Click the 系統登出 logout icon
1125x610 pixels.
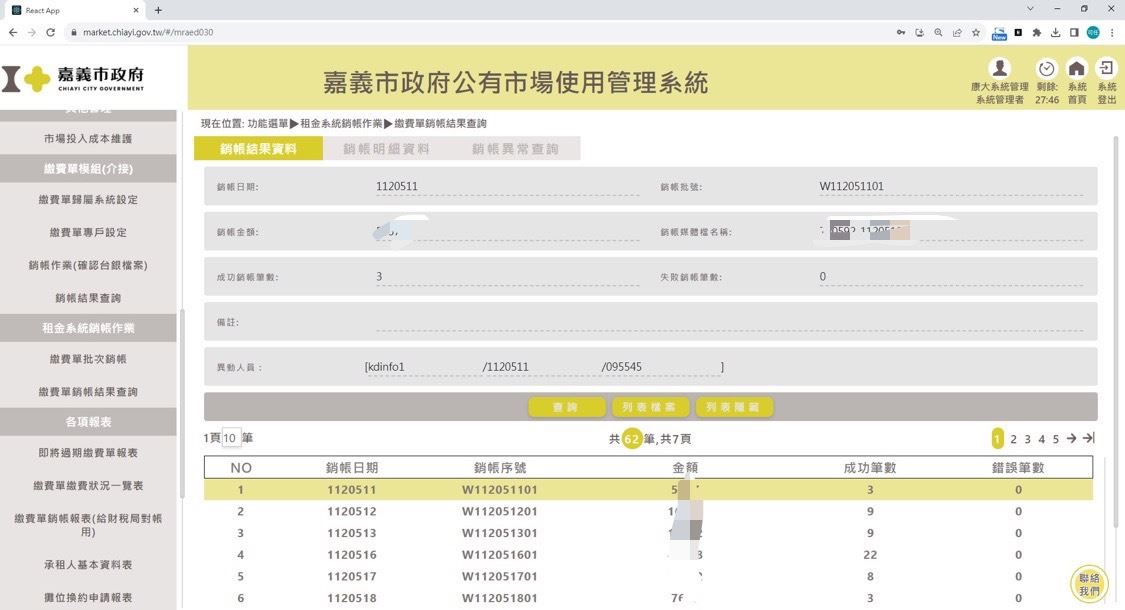1106,68
